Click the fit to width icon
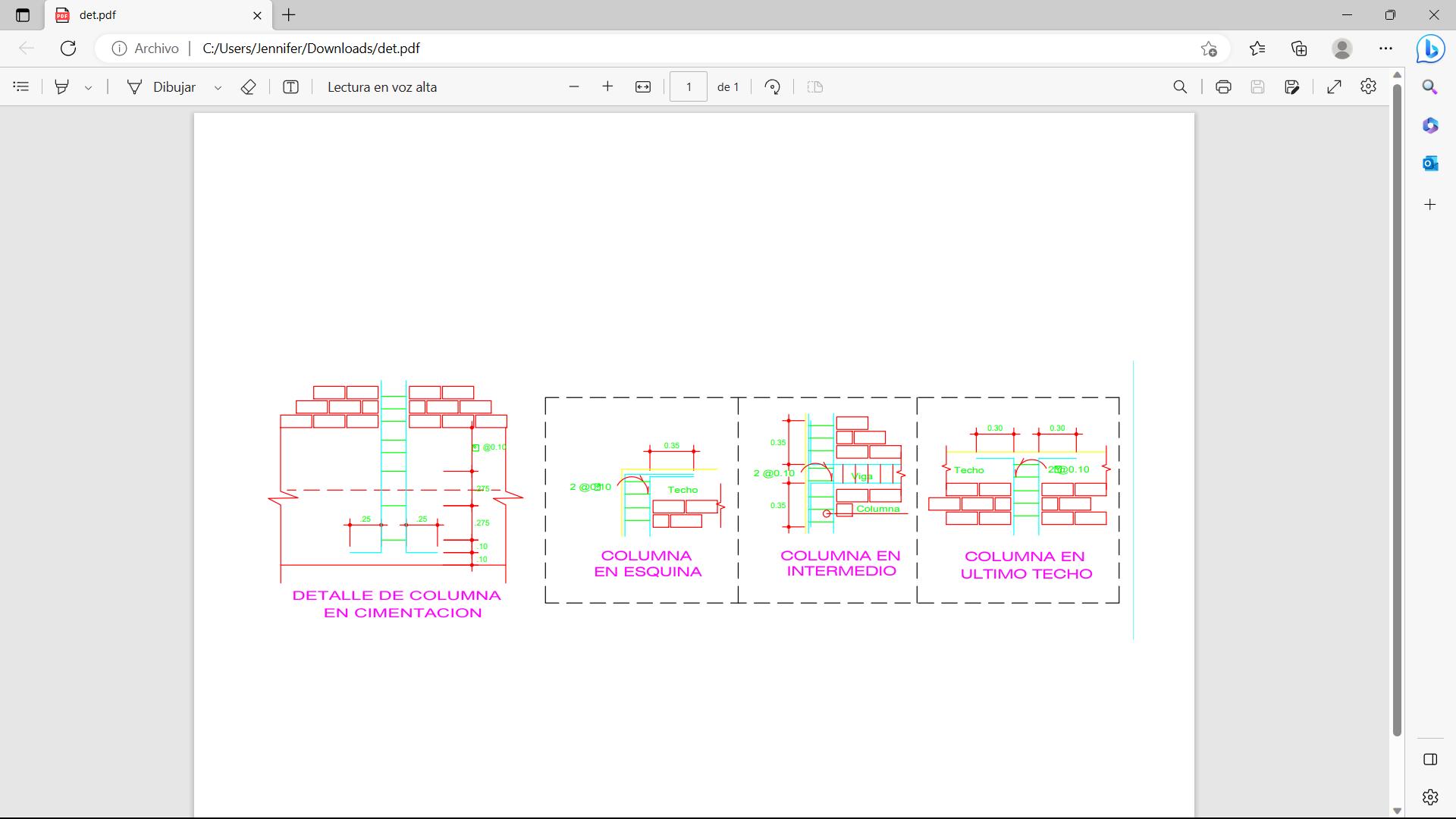Image resolution: width=1456 pixels, height=819 pixels. click(643, 87)
